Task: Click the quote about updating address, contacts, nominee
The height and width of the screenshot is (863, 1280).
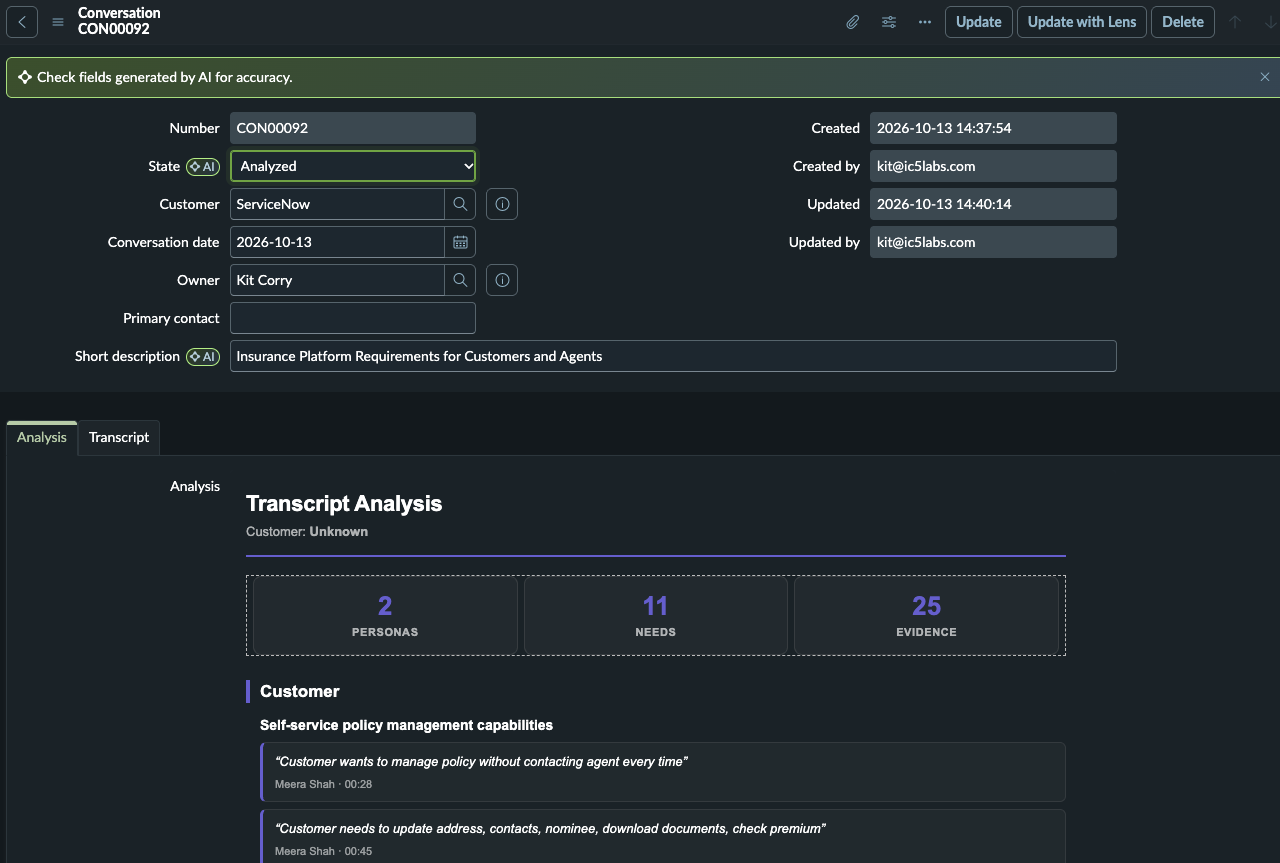Action: 550,829
